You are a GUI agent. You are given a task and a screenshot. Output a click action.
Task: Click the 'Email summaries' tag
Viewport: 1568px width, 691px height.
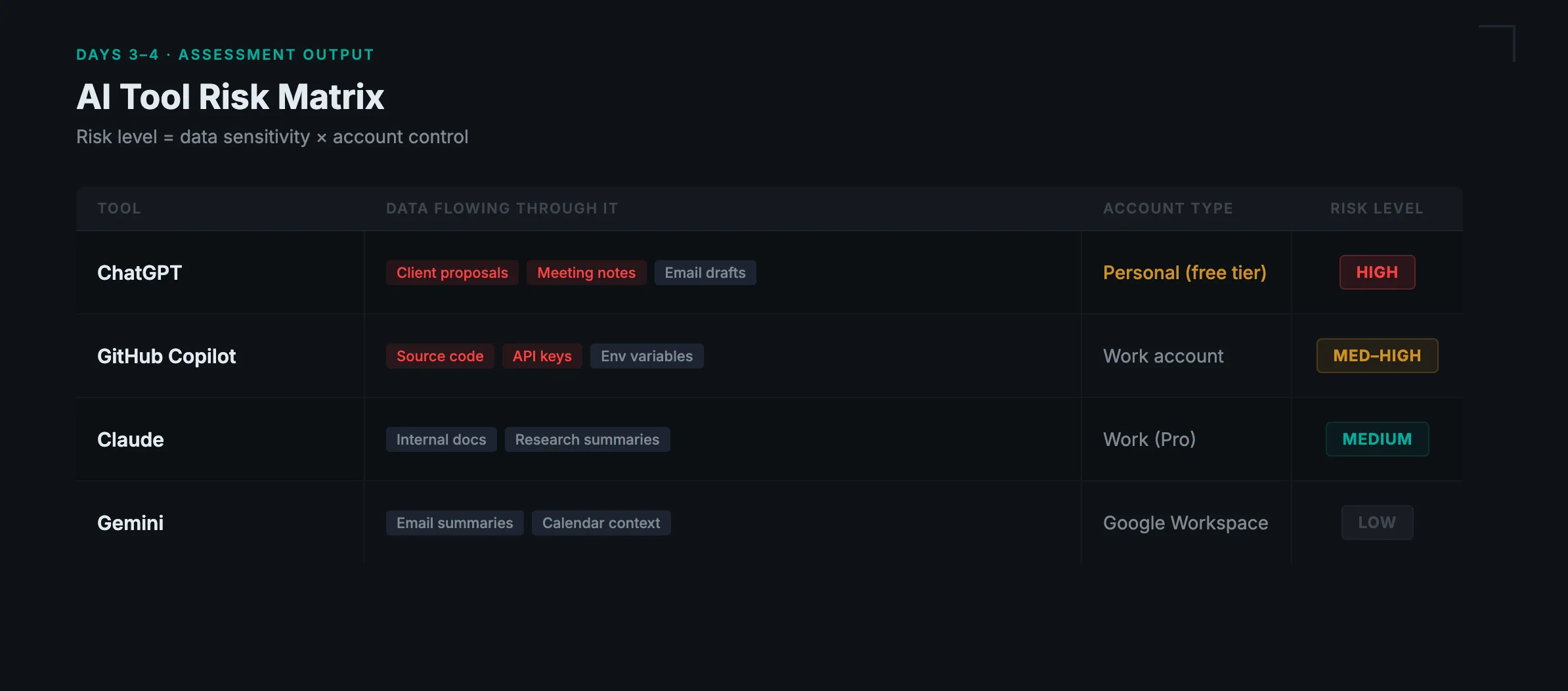(454, 523)
